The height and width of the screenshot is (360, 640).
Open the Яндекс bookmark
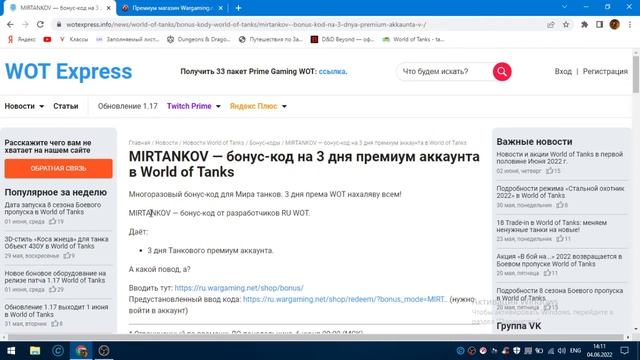pyautogui.click(x=22, y=39)
